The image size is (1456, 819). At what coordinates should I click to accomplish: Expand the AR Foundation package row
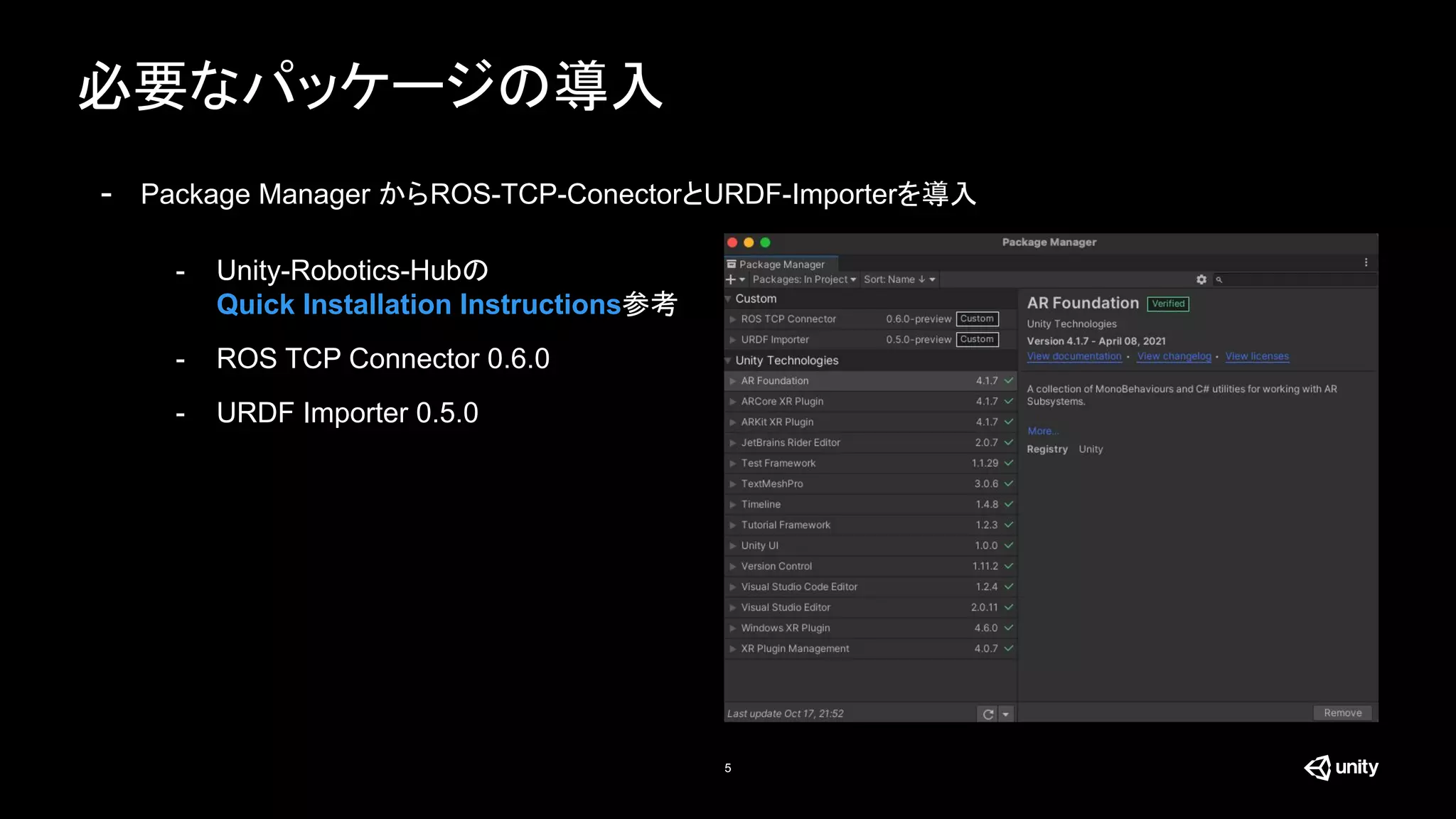tap(732, 381)
